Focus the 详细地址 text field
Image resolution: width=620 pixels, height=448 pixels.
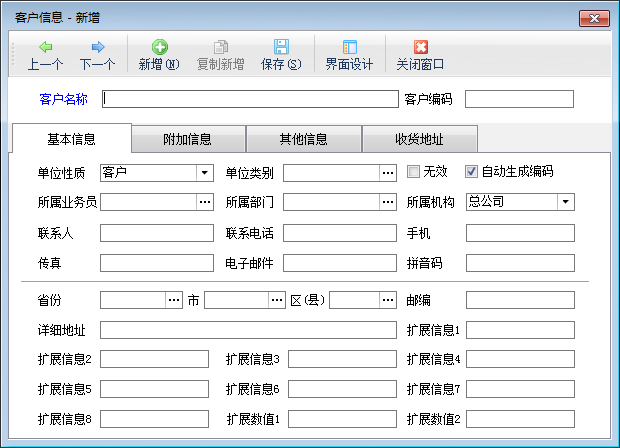pos(248,330)
